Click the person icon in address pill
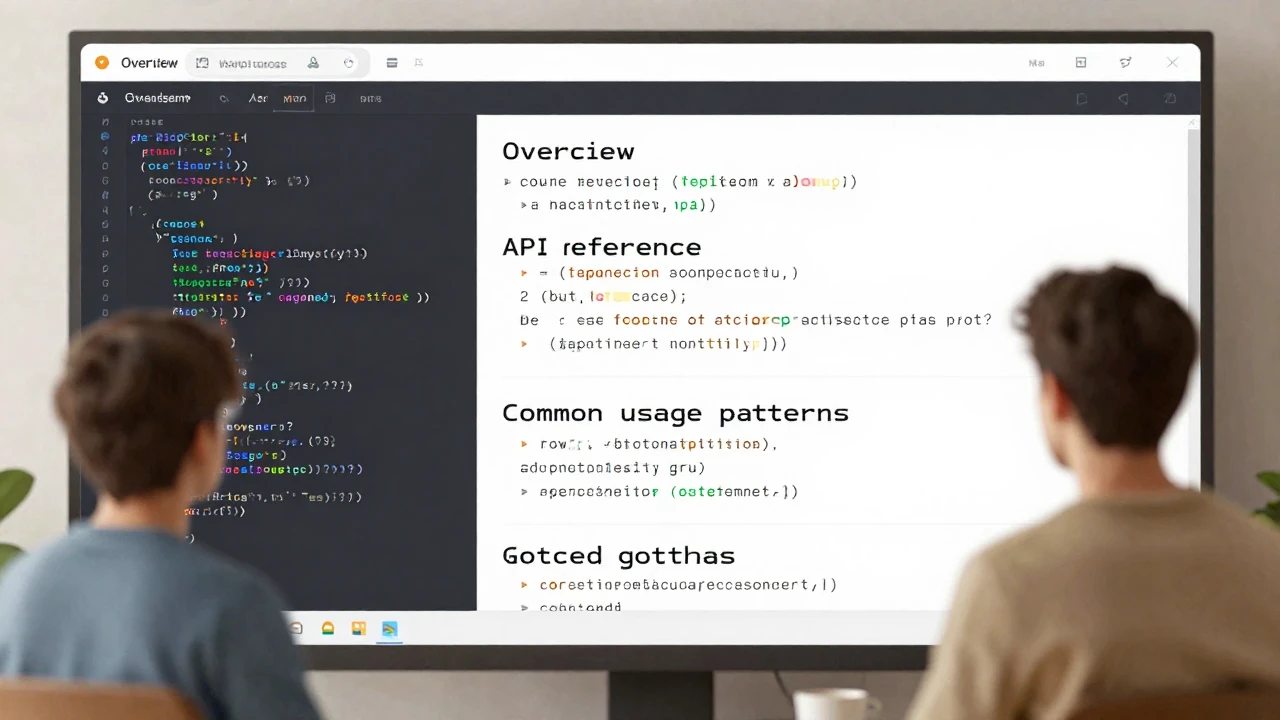This screenshot has width=1280, height=720. pyautogui.click(x=313, y=63)
